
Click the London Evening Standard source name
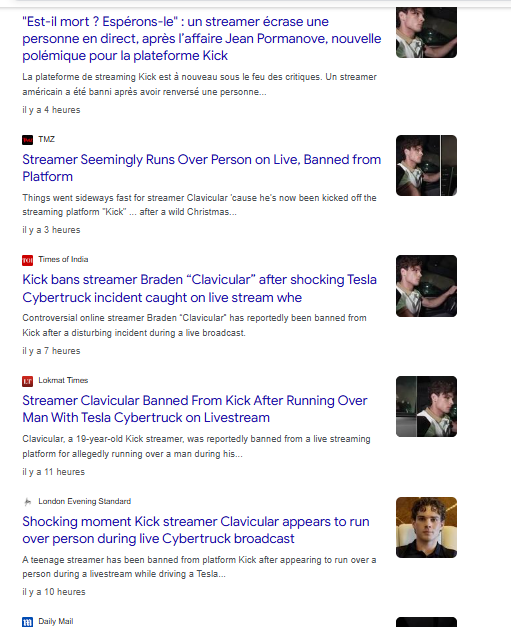[x=84, y=501]
